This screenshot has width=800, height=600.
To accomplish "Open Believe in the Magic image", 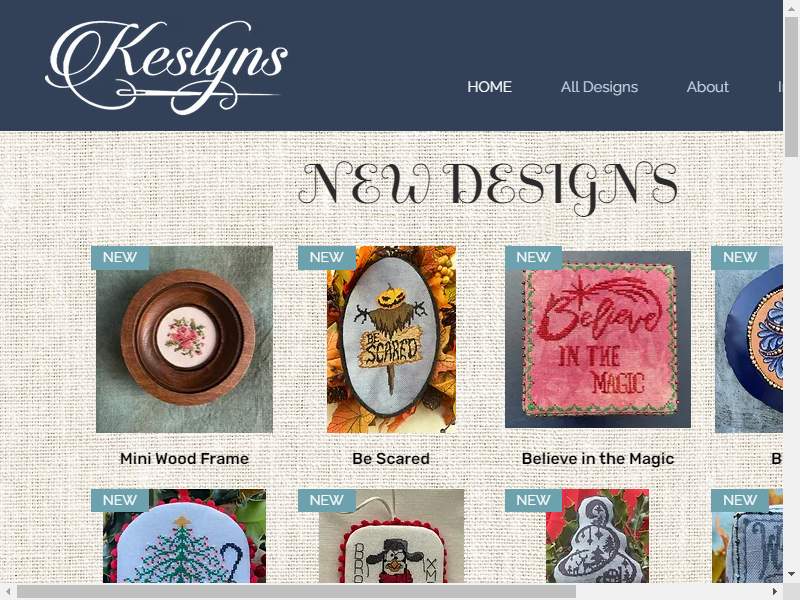I will pyautogui.click(x=597, y=339).
